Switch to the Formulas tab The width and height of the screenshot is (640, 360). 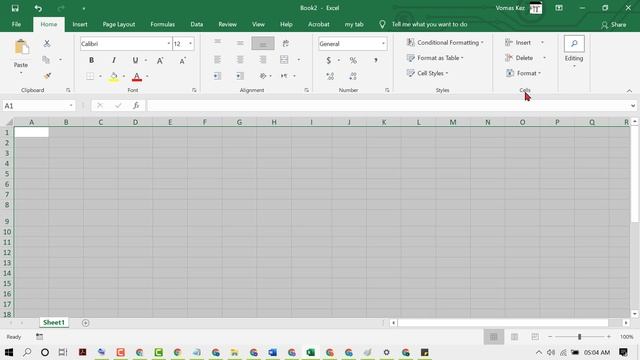point(162,24)
